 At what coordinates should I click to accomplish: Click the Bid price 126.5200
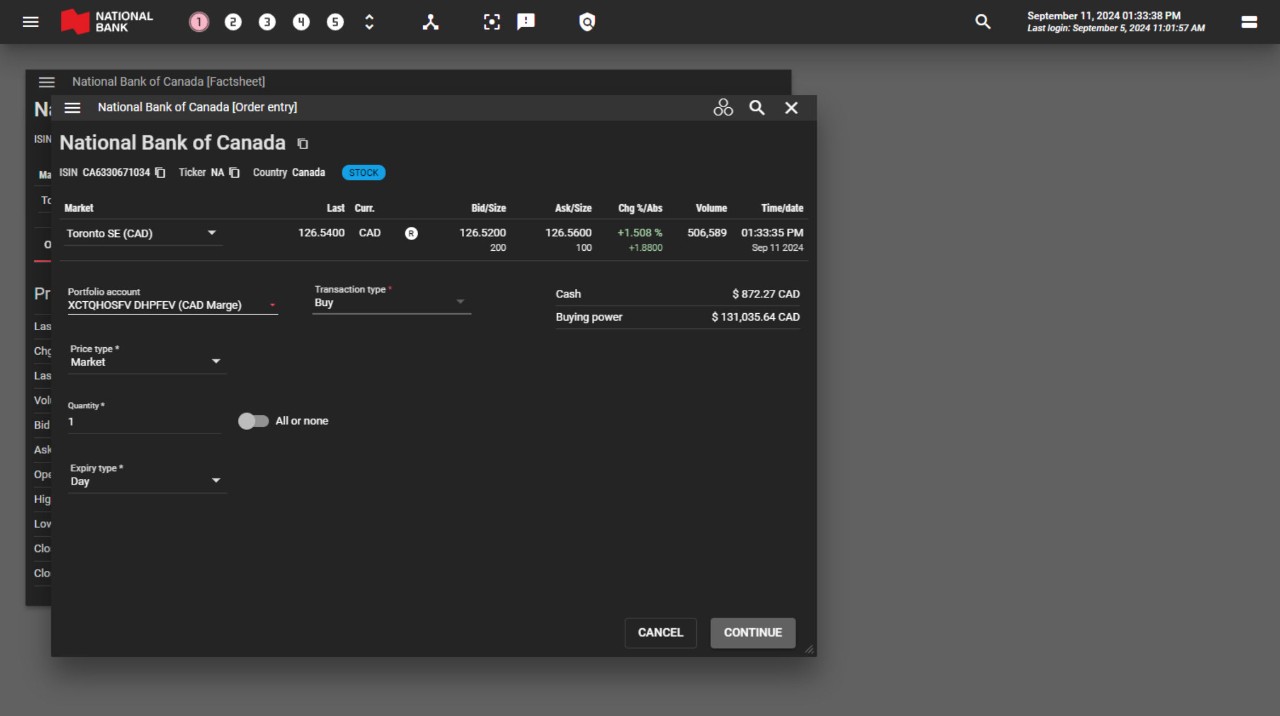point(483,233)
